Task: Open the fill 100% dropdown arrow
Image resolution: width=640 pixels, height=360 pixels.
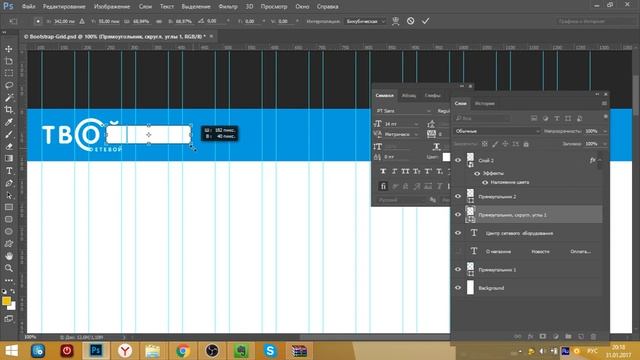Action: [x=604, y=144]
